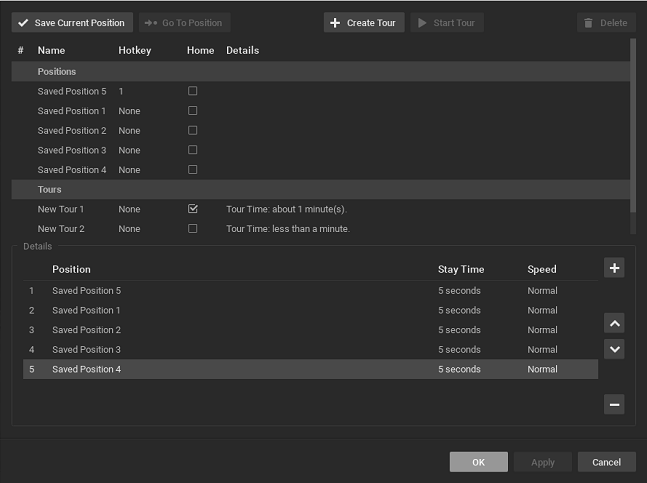Image resolution: width=647 pixels, height=483 pixels.
Task: Change Speed value for Saved Position 5 row
Action: (x=542, y=291)
